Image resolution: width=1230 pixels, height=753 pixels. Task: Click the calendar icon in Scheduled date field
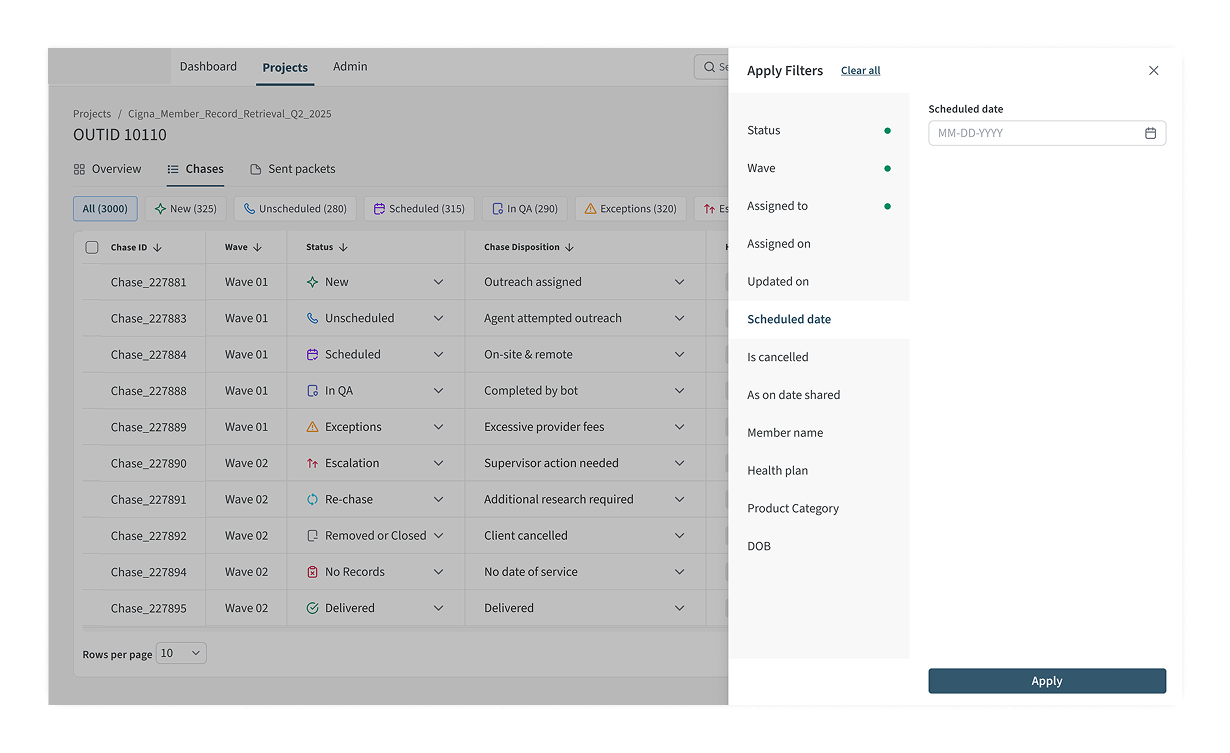tap(1150, 133)
